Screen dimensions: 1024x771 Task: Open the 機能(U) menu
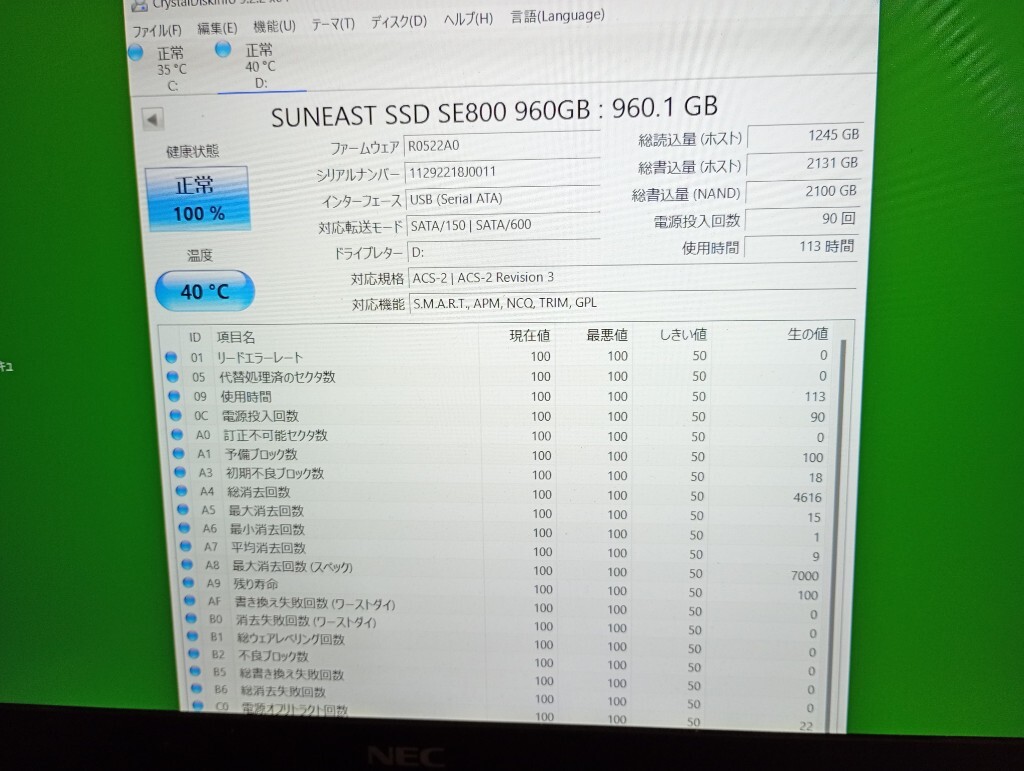[274, 26]
